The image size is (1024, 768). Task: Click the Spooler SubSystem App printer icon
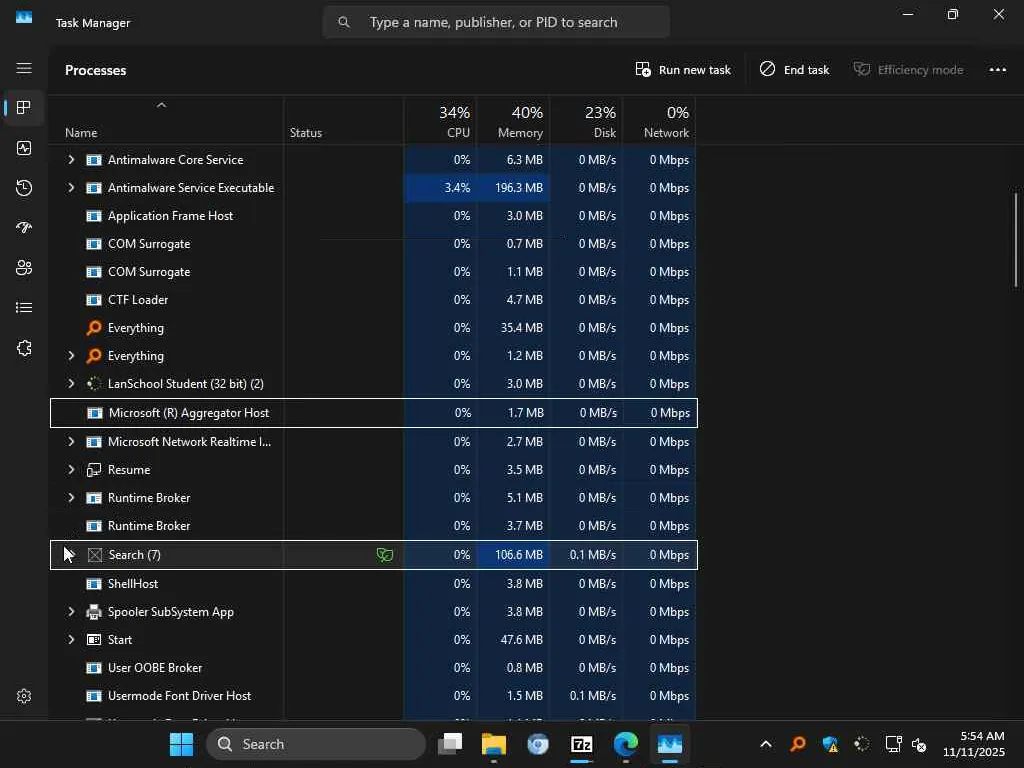pyautogui.click(x=94, y=612)
